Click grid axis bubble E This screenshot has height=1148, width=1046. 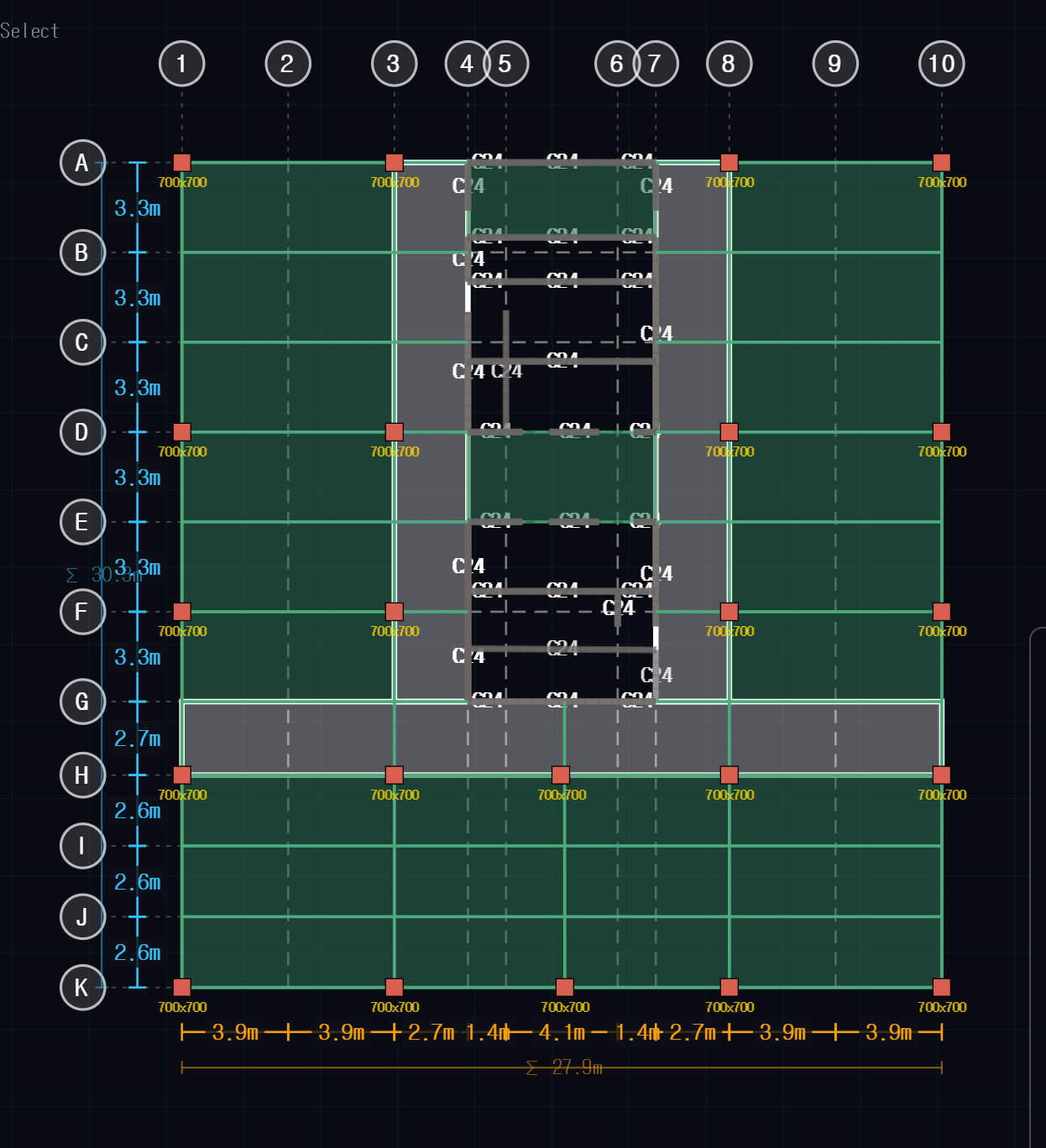[x=82, y=522]
